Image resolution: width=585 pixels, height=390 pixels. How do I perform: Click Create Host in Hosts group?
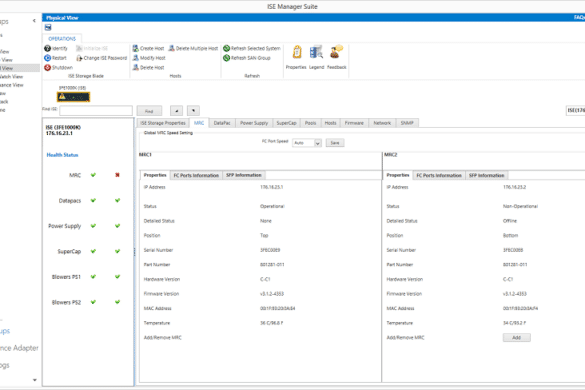148,48
